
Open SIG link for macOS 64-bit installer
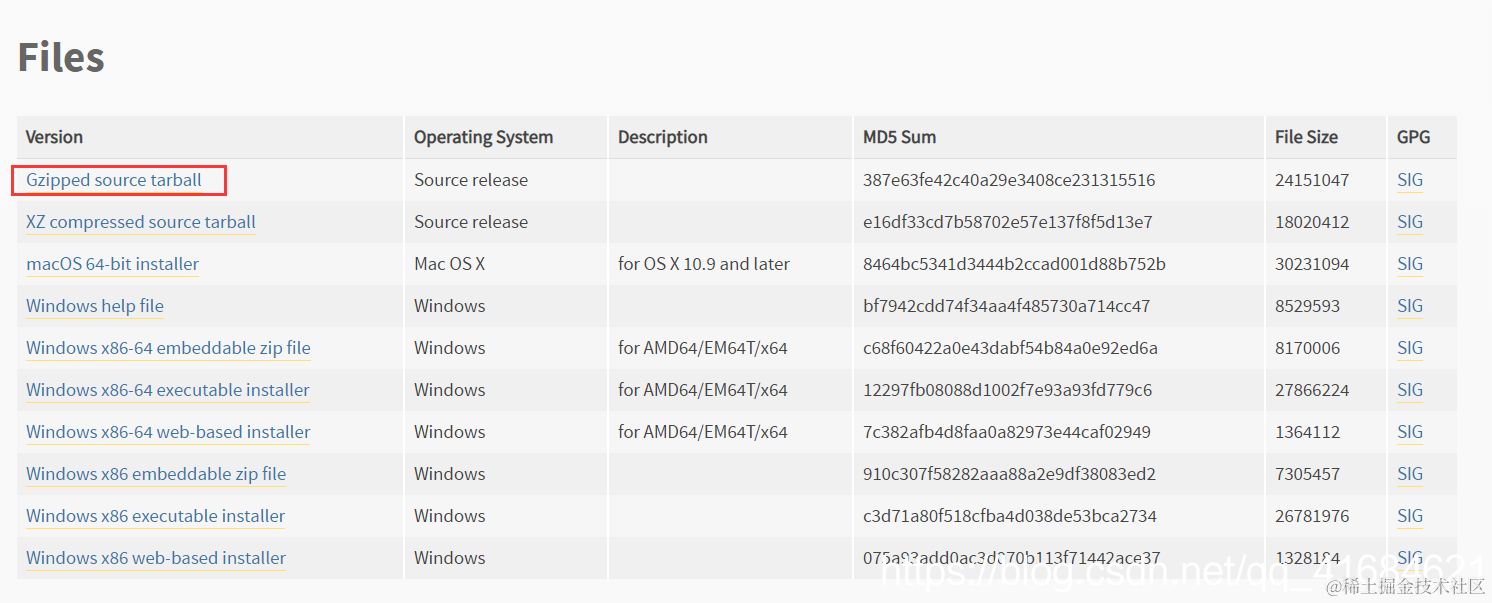tap(1410, 264)
